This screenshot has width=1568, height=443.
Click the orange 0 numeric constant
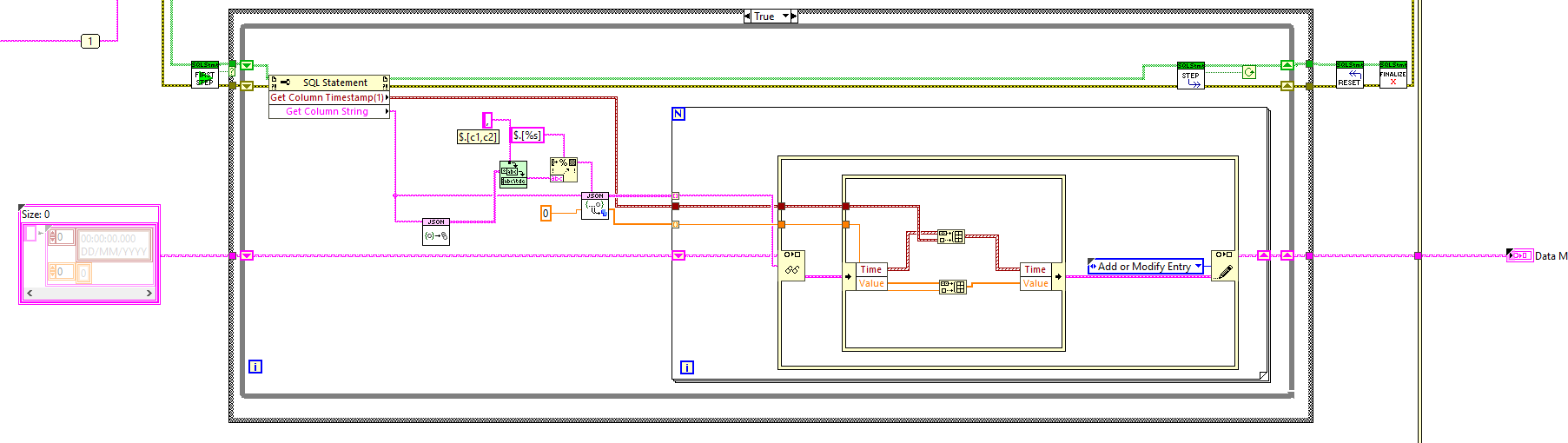546,213
